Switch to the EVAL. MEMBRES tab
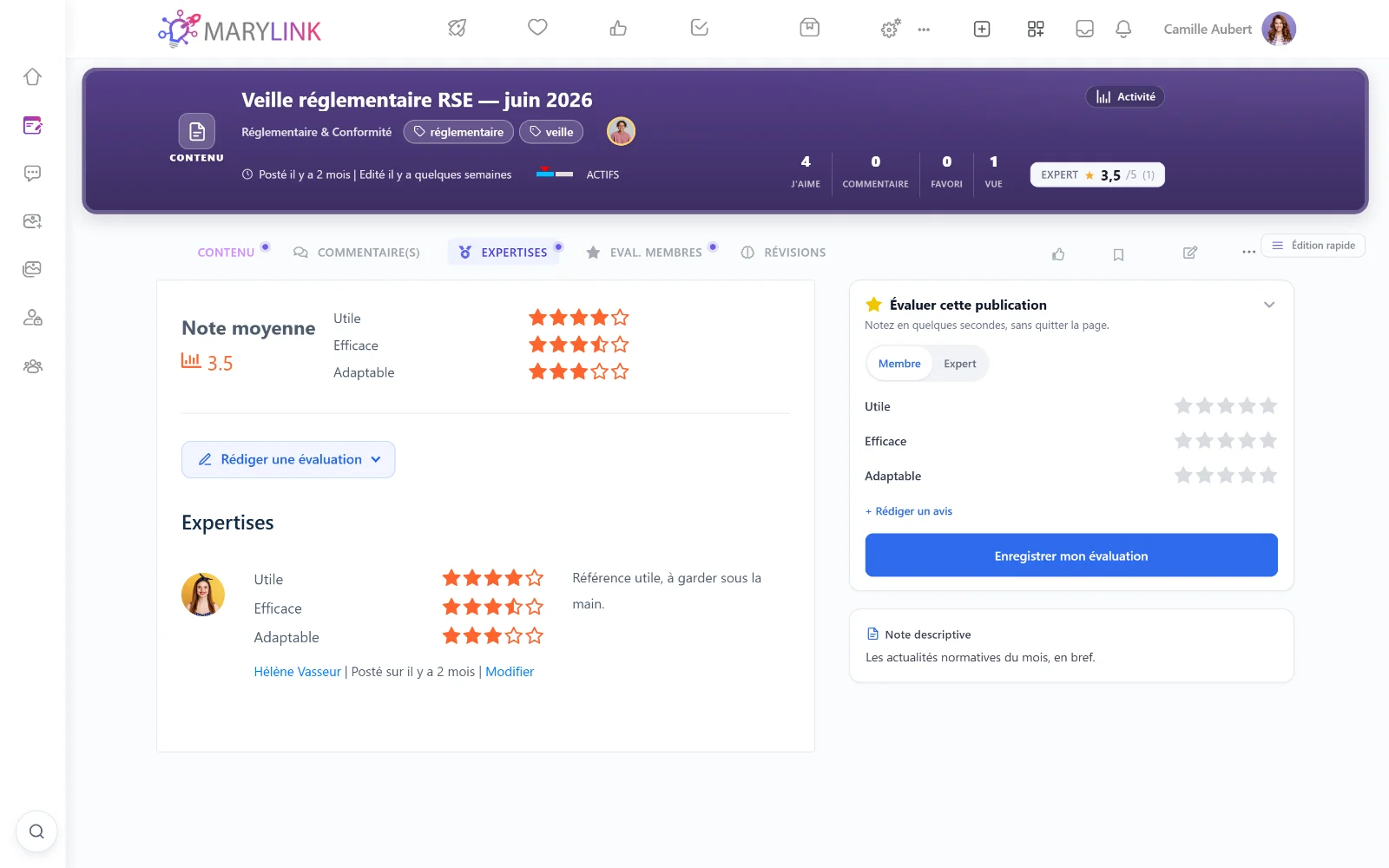 [644, 253]
